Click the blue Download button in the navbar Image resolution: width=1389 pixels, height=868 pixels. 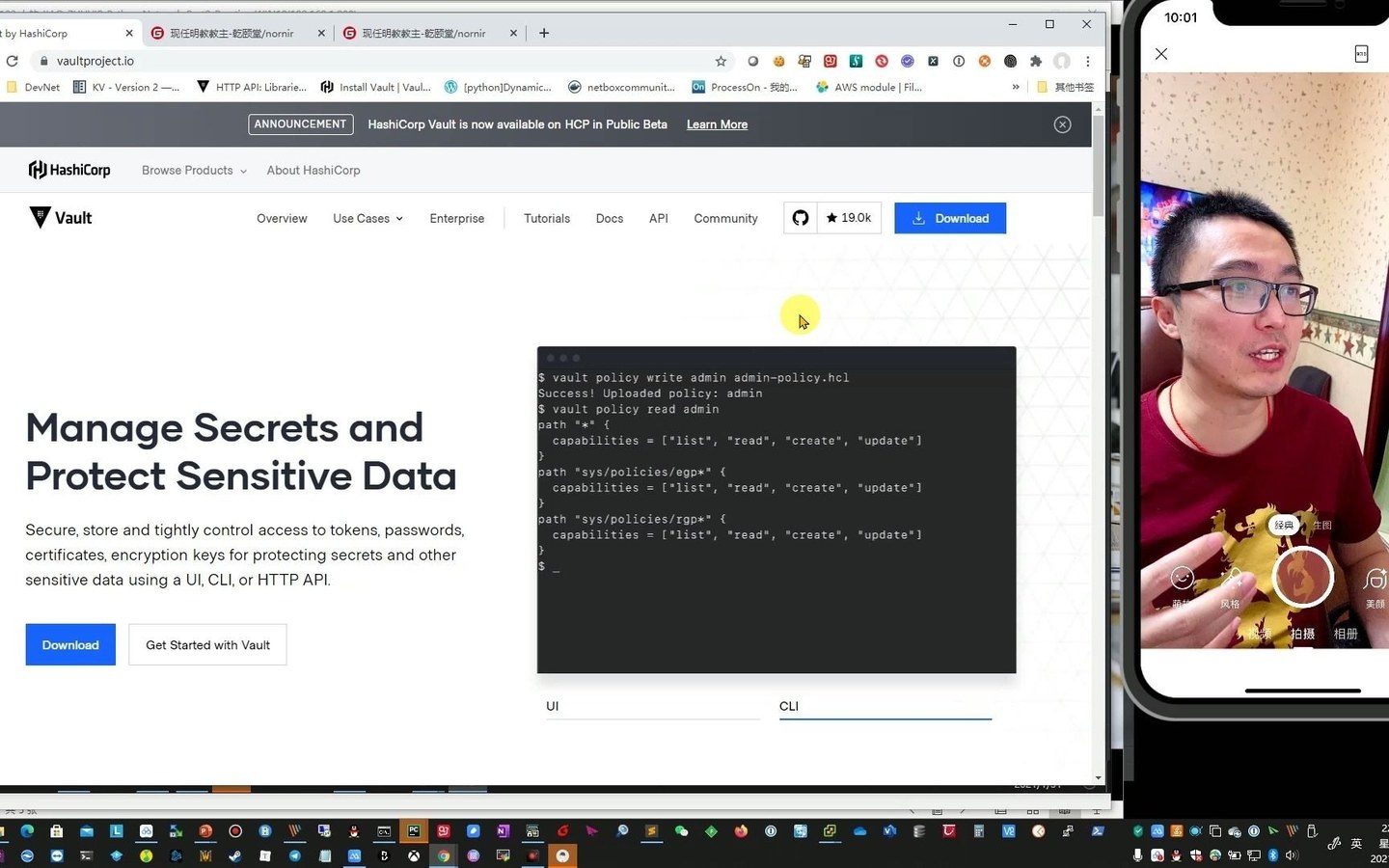tap(950, 218)
